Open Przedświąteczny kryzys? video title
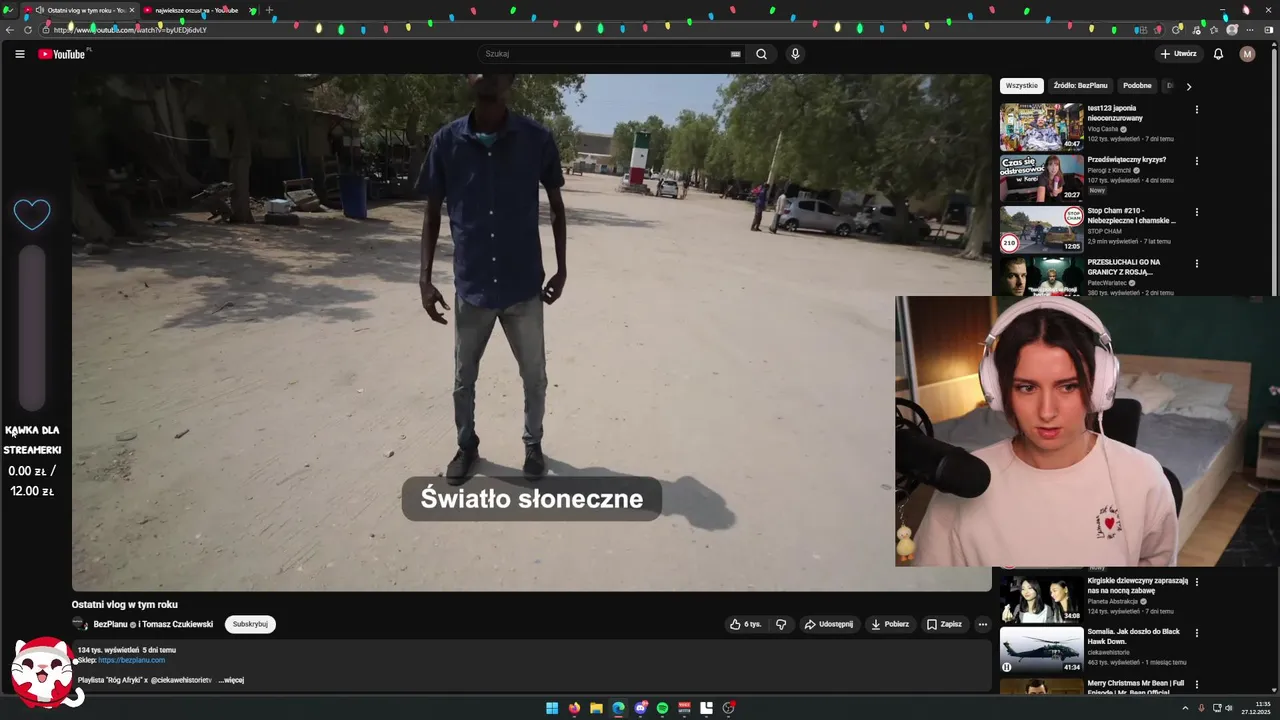The height and width of the screenshot is (720, 1280). [x=1127, y=160]
